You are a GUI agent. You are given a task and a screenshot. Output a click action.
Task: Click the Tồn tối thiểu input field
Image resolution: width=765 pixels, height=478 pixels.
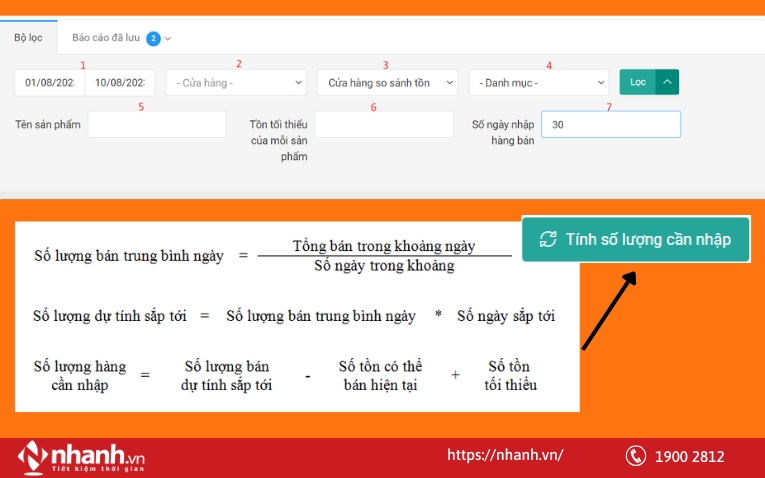click(384, 124)
